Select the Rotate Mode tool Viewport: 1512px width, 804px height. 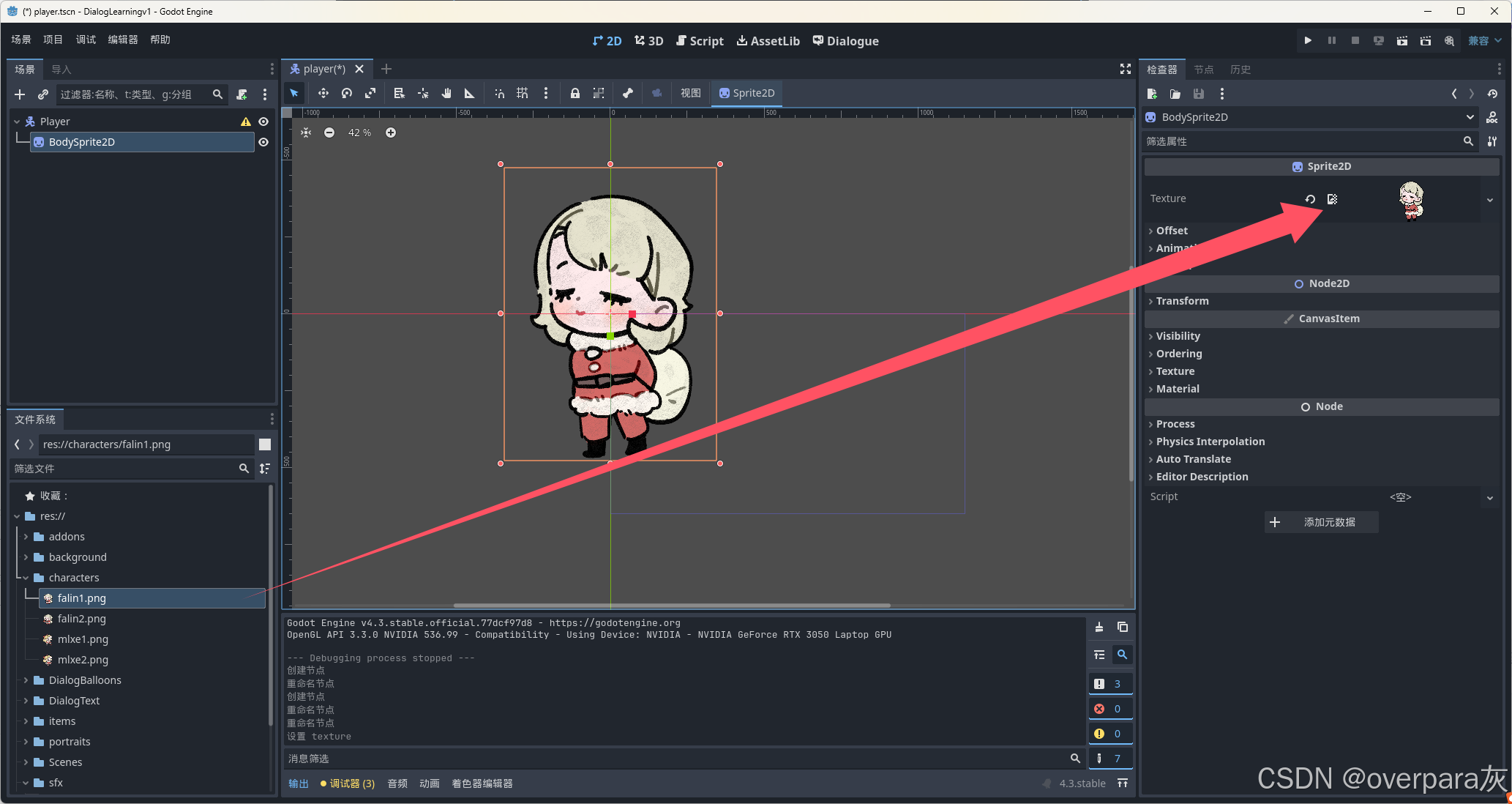pos(347,93)
